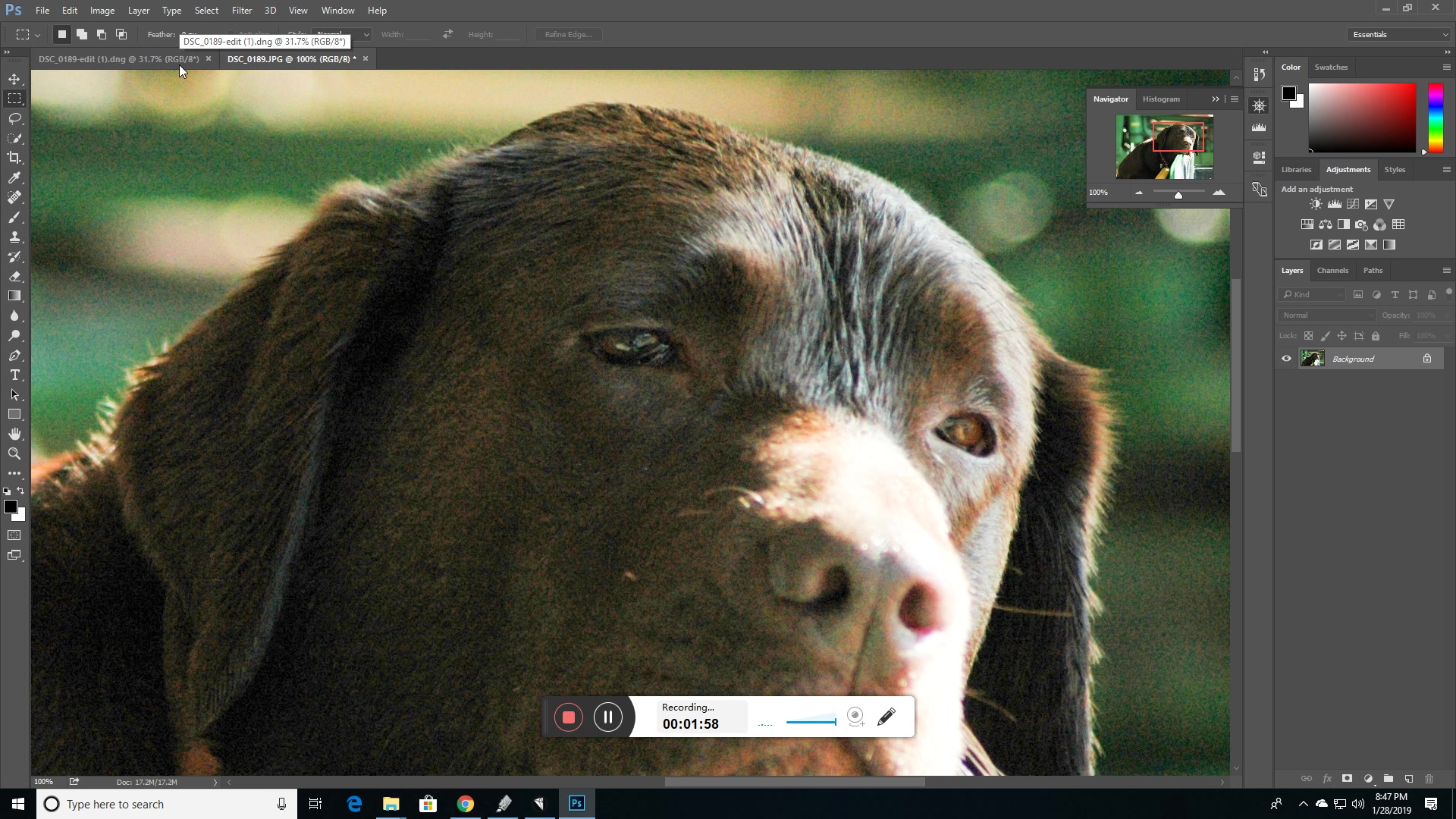Select the Marquee selection tool
Screen dimensions: 1456x819
coord(15,98)
